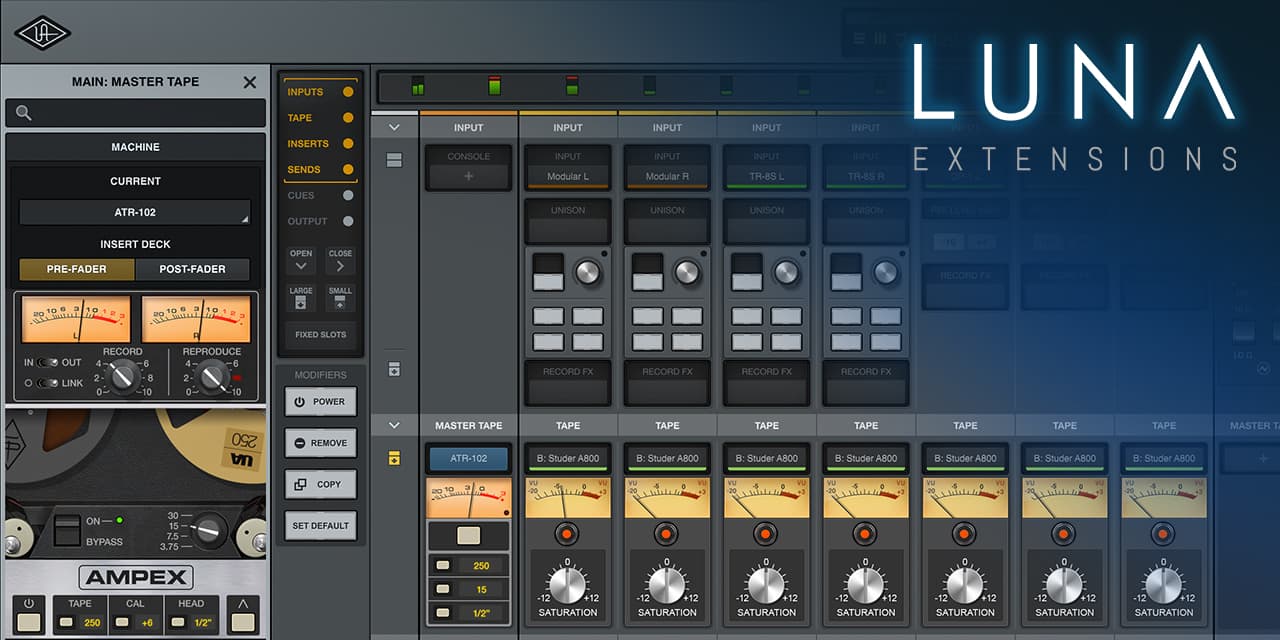Click the Remove modifier button
This screenshot has width=1280, height=640.
point(320,443)
